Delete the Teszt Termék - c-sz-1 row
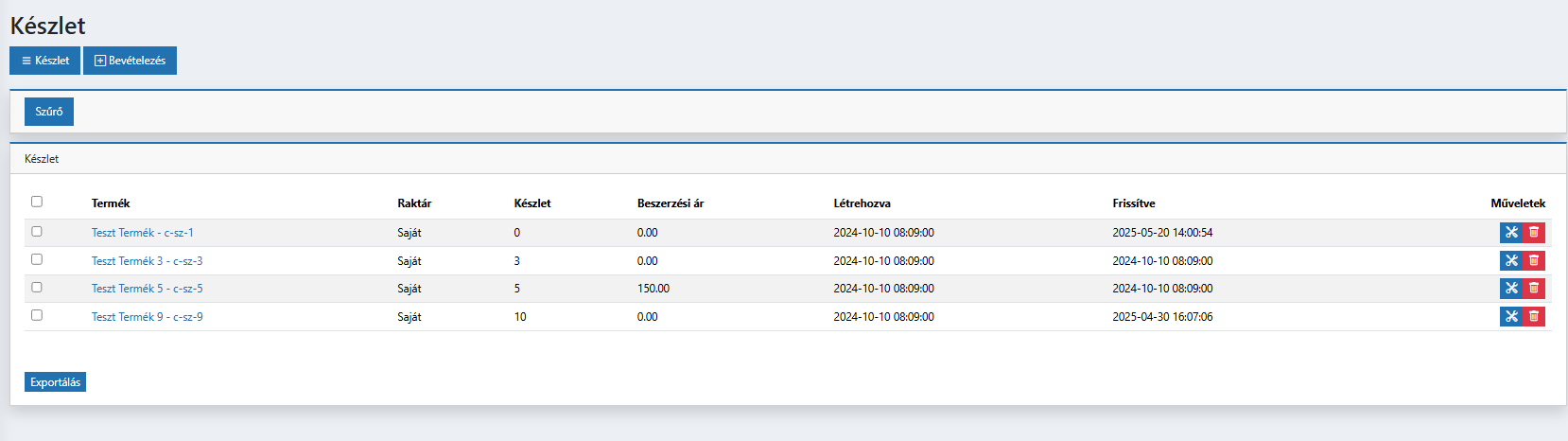The image size is (1568, 441). click(1534, 233)
